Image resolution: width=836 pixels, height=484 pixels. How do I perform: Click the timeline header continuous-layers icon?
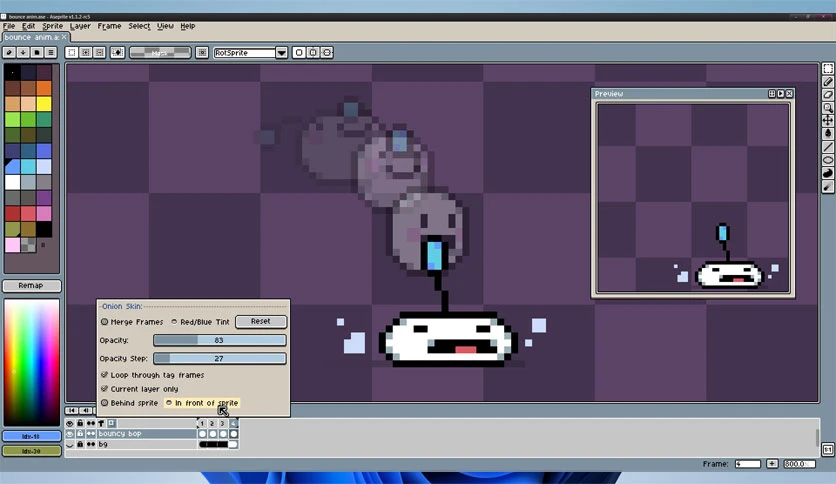(91, 423)
